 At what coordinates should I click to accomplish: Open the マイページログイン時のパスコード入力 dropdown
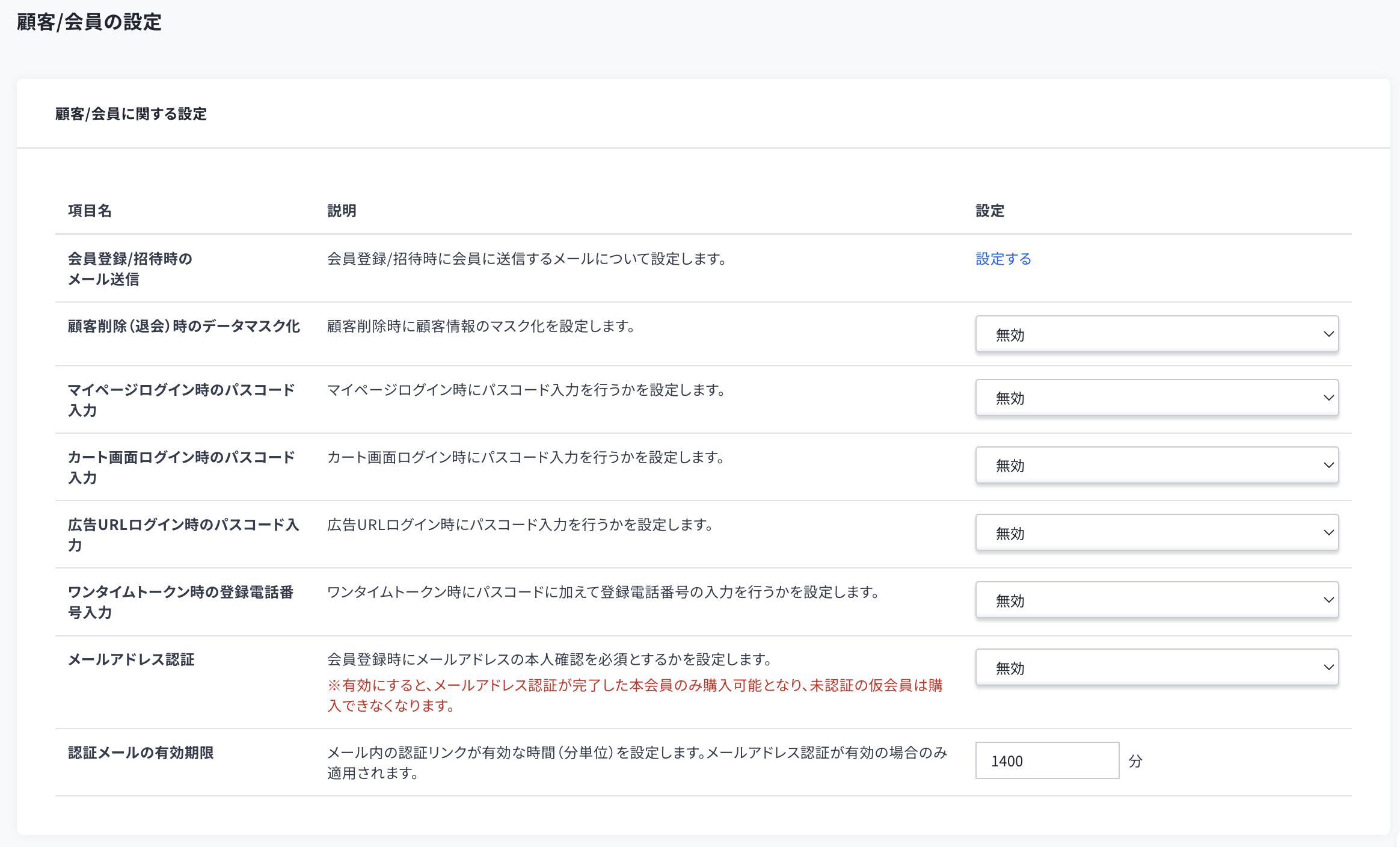tap(1156, 398)
